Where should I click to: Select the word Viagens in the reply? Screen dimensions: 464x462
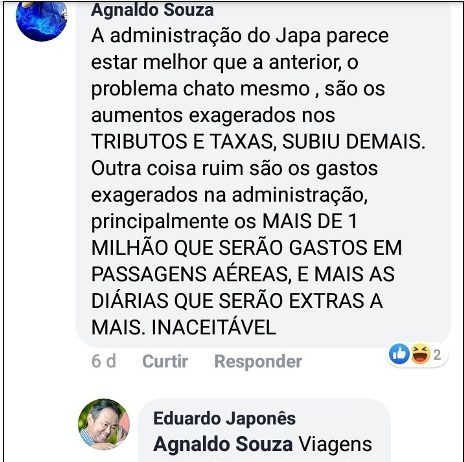click(x=335, y=445)
